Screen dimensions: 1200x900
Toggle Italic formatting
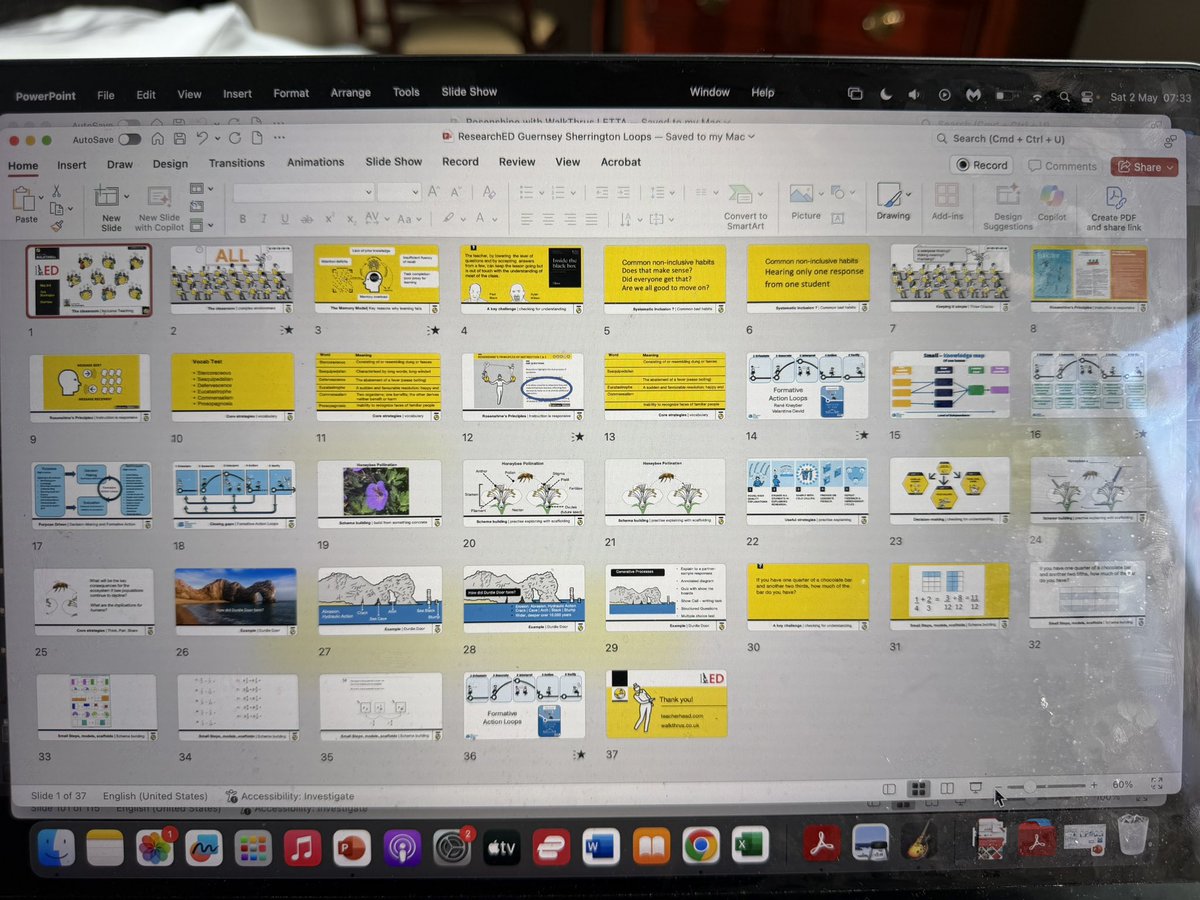point(263,219)
